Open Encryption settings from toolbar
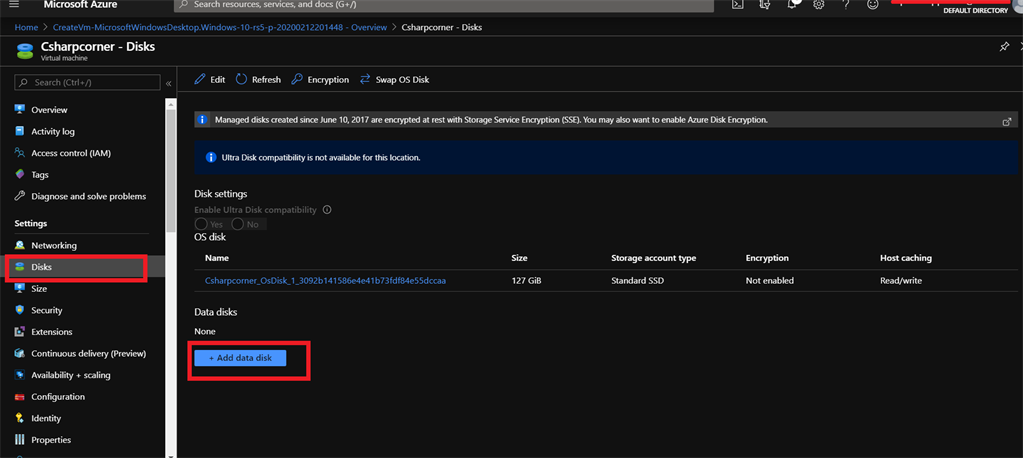This screenshot has height=458, width=1023. click(x=320, y=80)
